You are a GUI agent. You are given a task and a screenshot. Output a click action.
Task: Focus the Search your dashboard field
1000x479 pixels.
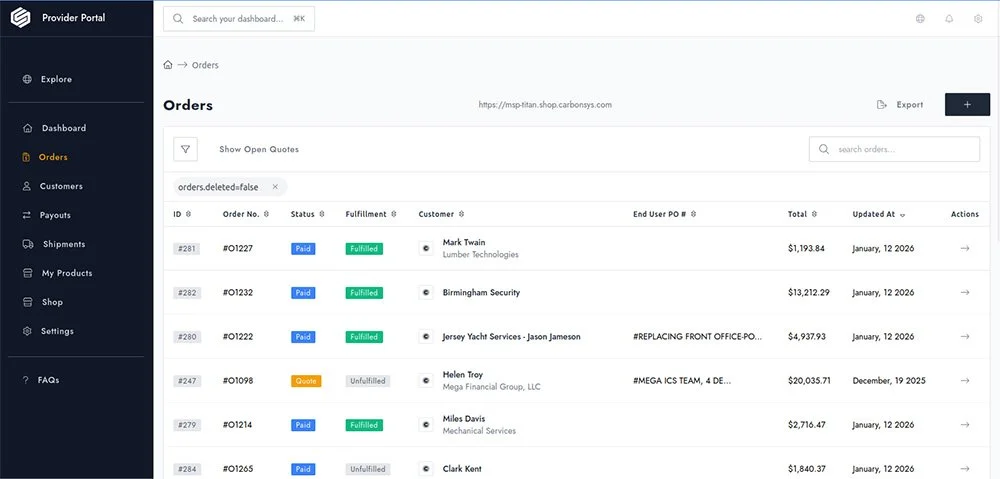pos(239,18)
